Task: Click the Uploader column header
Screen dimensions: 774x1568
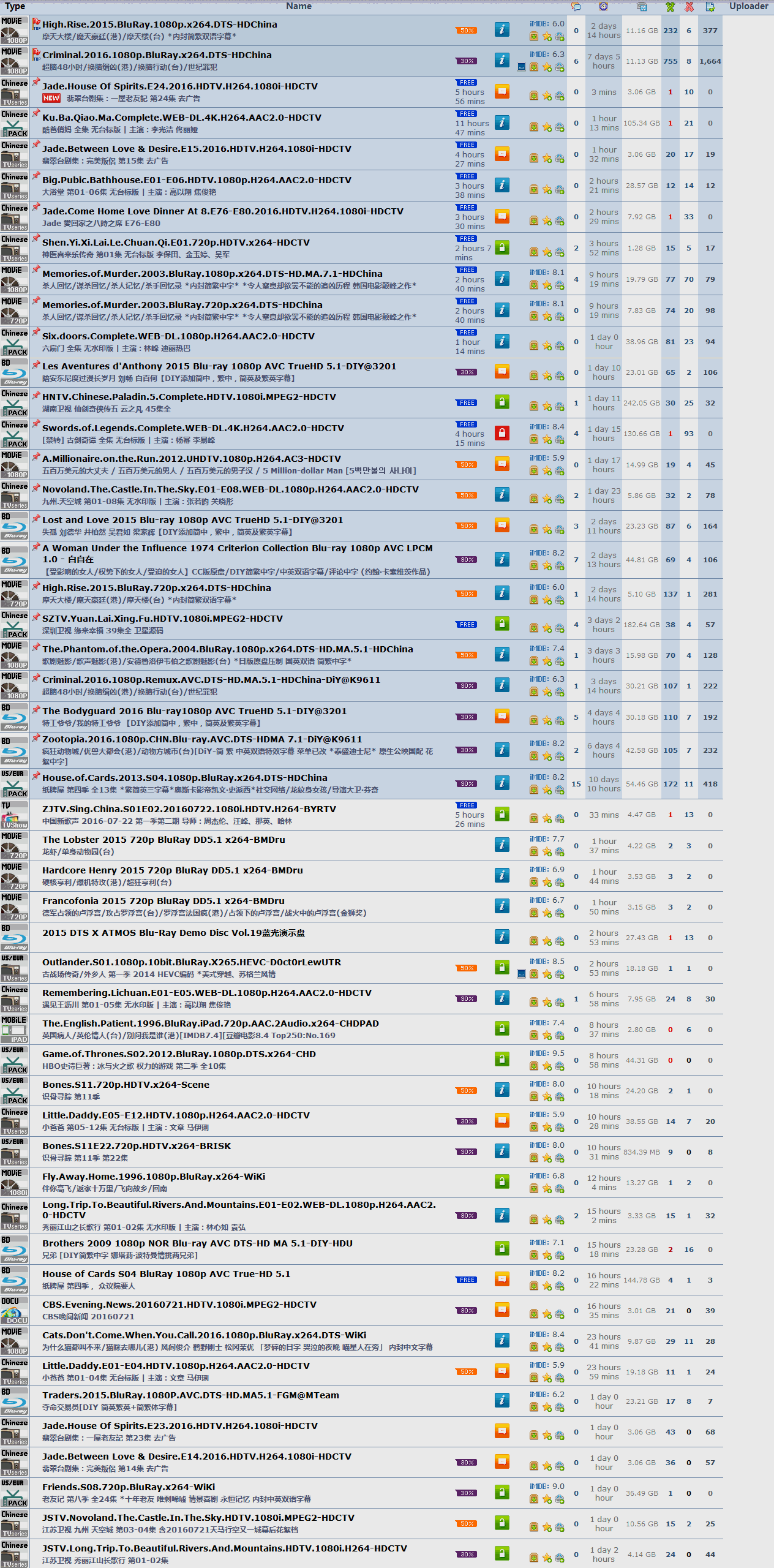Action: pos(748,6)
